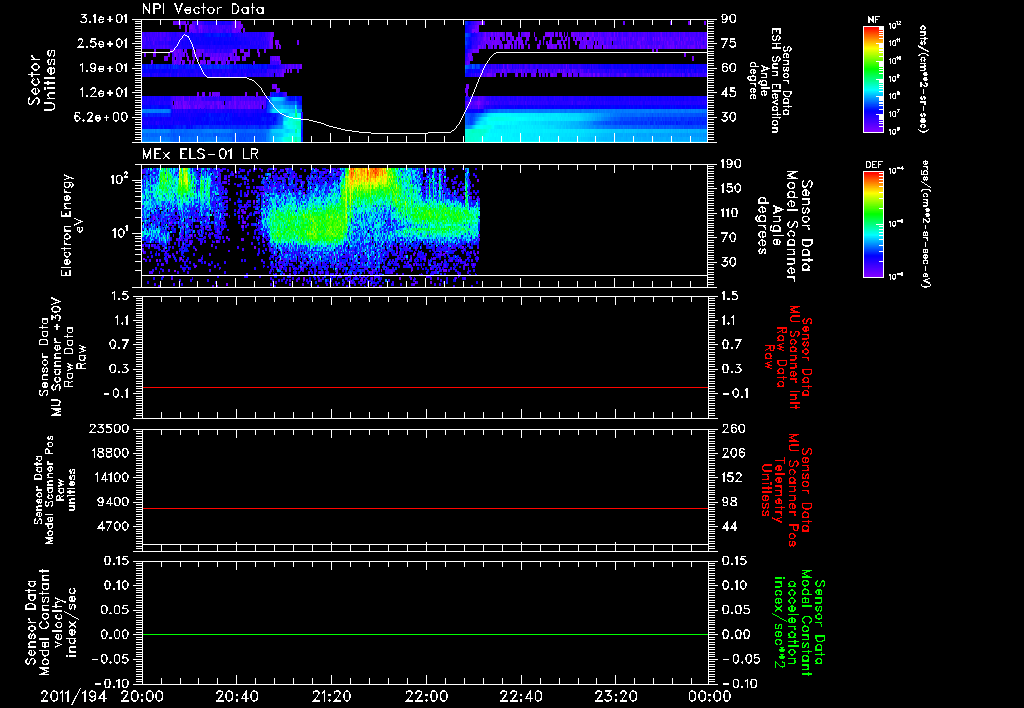Click the 44 telemetry tick label
Image resolution: width=1024 pixels, height=708 pixels.
[729, 526]
